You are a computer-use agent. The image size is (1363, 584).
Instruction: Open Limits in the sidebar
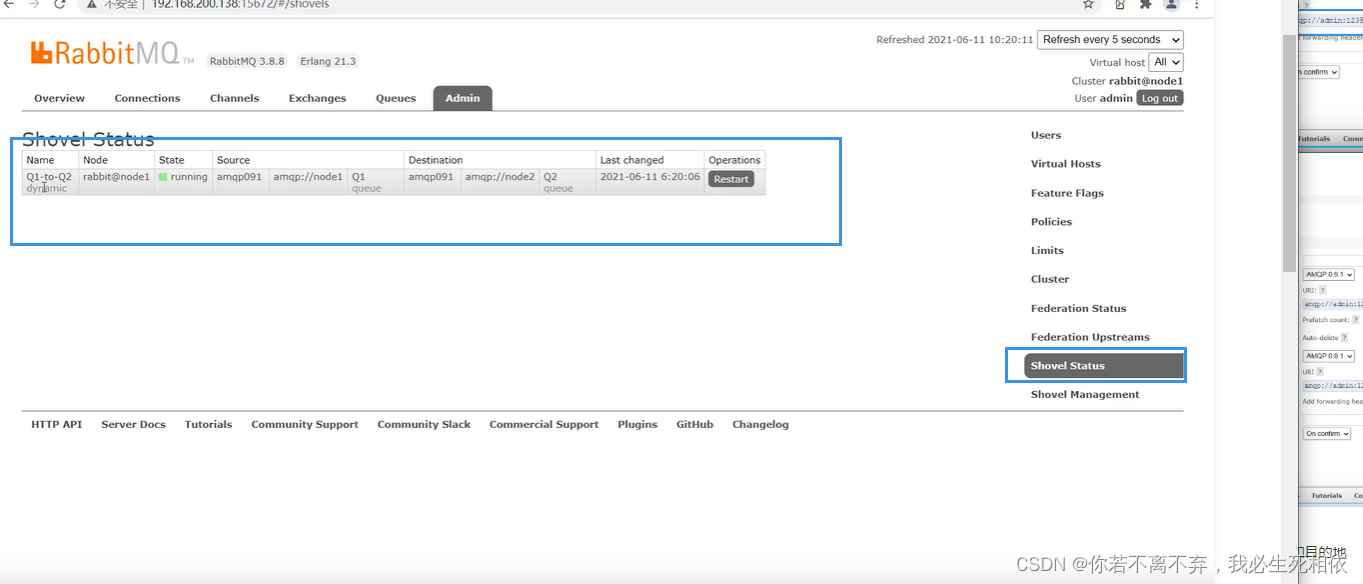(1047, 250)
